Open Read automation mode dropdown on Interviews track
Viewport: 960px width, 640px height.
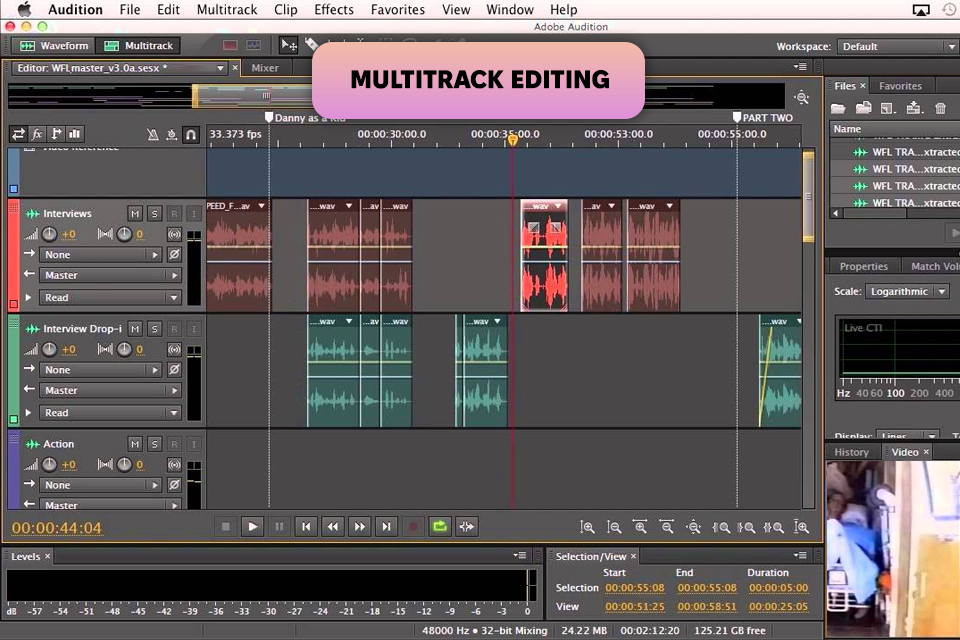point(110,297)
